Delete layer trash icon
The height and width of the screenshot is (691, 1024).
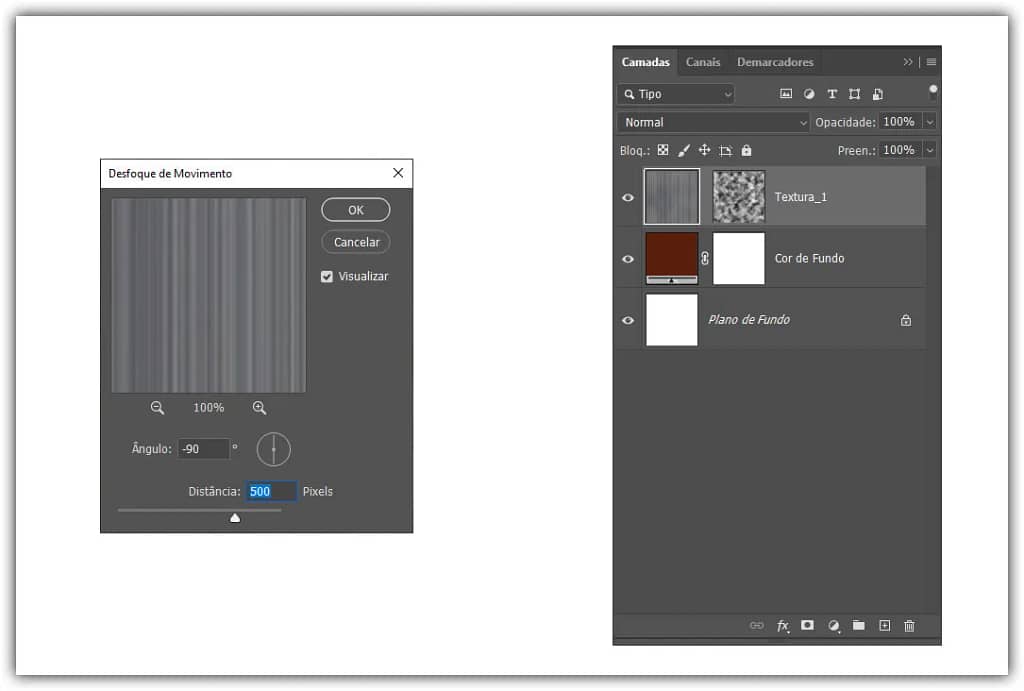(909, 626)
